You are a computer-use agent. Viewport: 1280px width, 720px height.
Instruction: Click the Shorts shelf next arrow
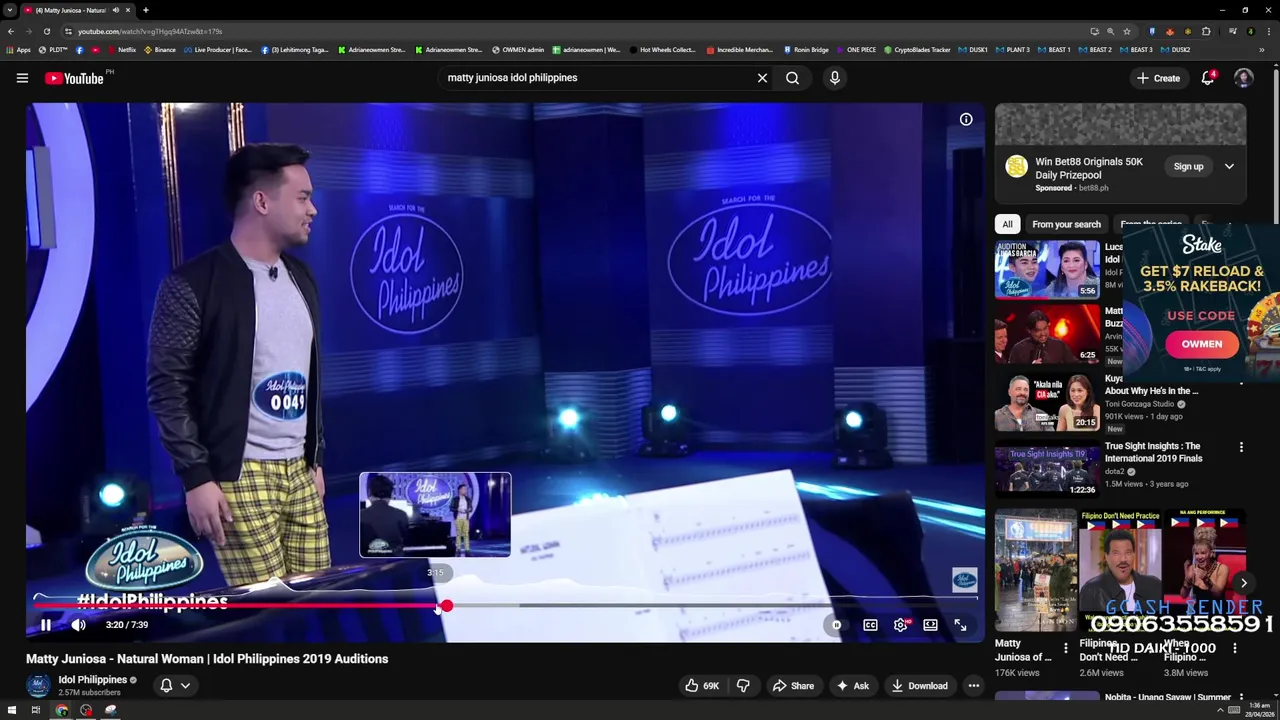click(x=1244, y=583)
